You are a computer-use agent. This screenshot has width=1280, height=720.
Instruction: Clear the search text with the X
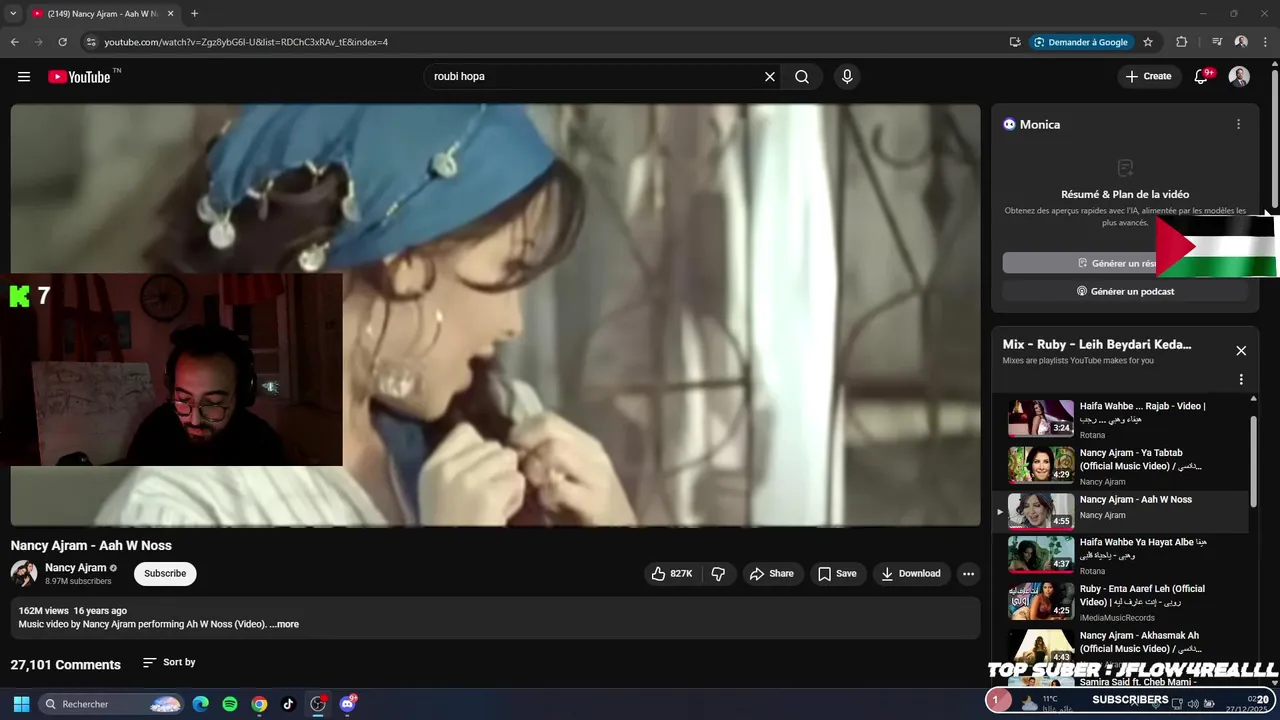tap(770, 77)
